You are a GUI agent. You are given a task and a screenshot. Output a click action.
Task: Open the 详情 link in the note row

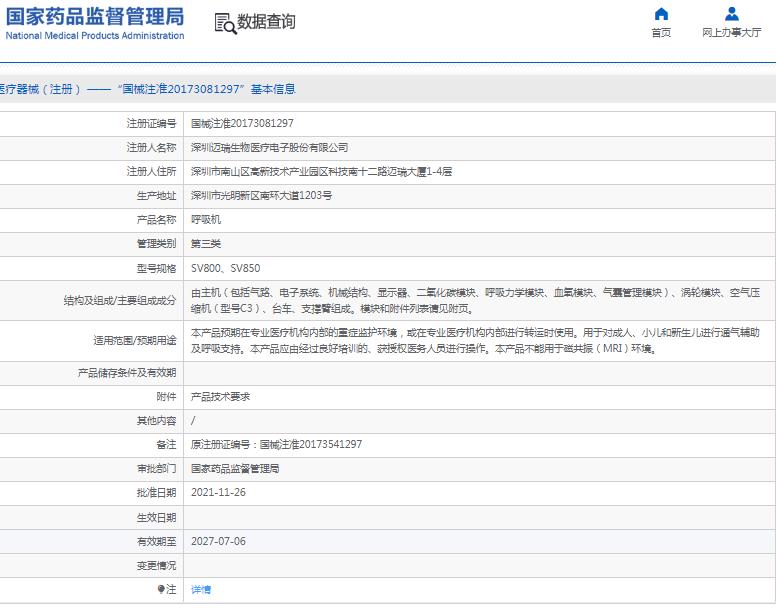click(x=201, y=589)
